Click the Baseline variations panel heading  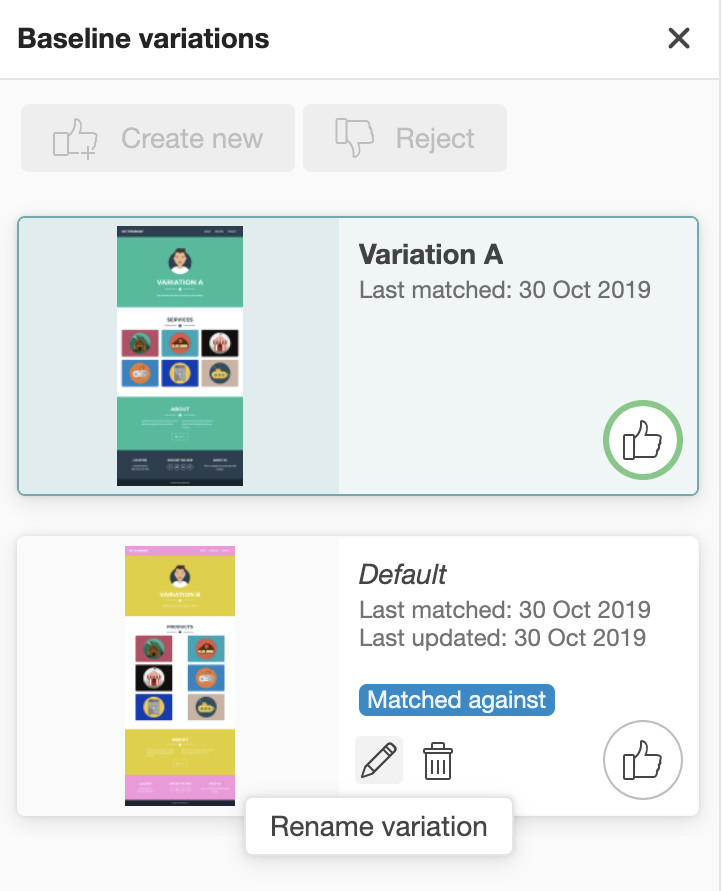(x=144, y=39)
